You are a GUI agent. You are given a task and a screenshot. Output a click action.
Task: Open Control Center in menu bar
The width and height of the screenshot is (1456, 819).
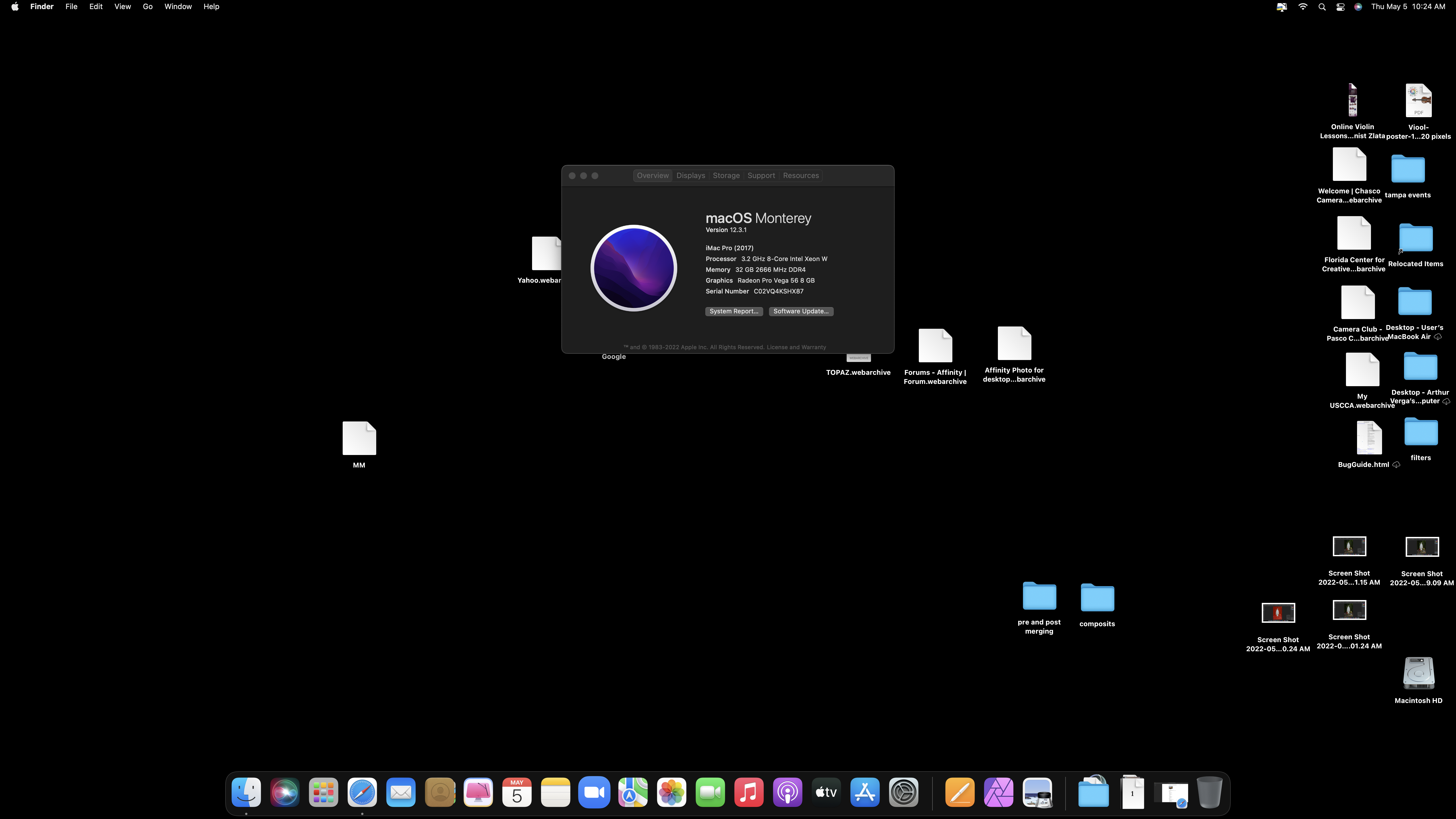click(x=1340, y=7)
